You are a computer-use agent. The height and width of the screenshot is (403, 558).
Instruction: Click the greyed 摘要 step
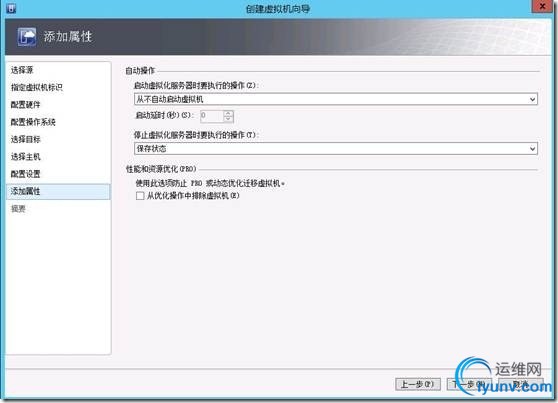(x=18, y=209)
